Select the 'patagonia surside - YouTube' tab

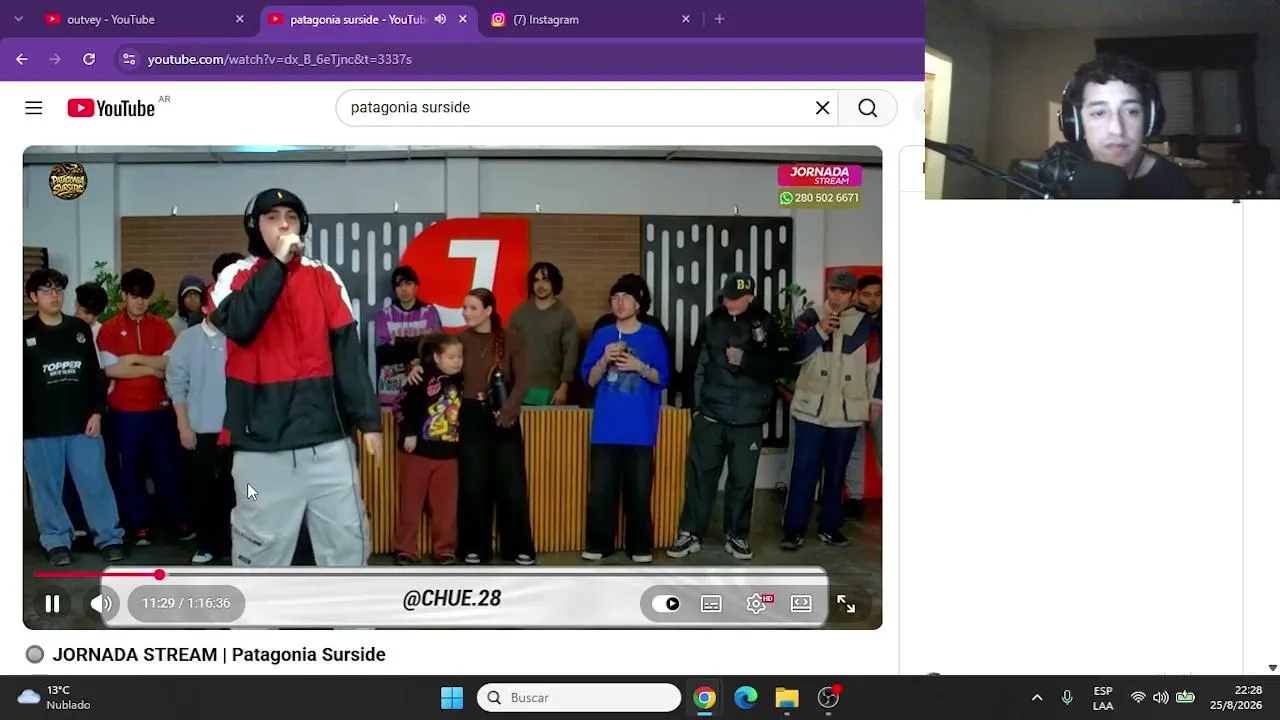(x=357, y=19)
